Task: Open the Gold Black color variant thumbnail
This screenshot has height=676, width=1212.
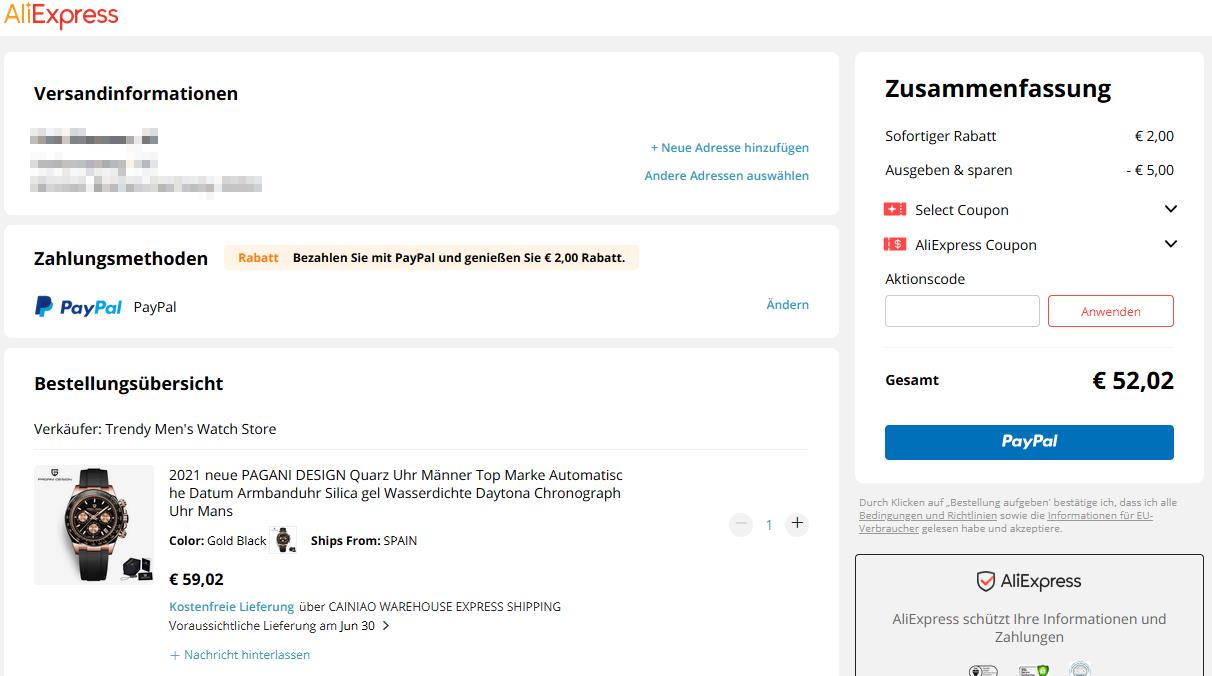Action: pyautogui.click(x=284, y=540)
